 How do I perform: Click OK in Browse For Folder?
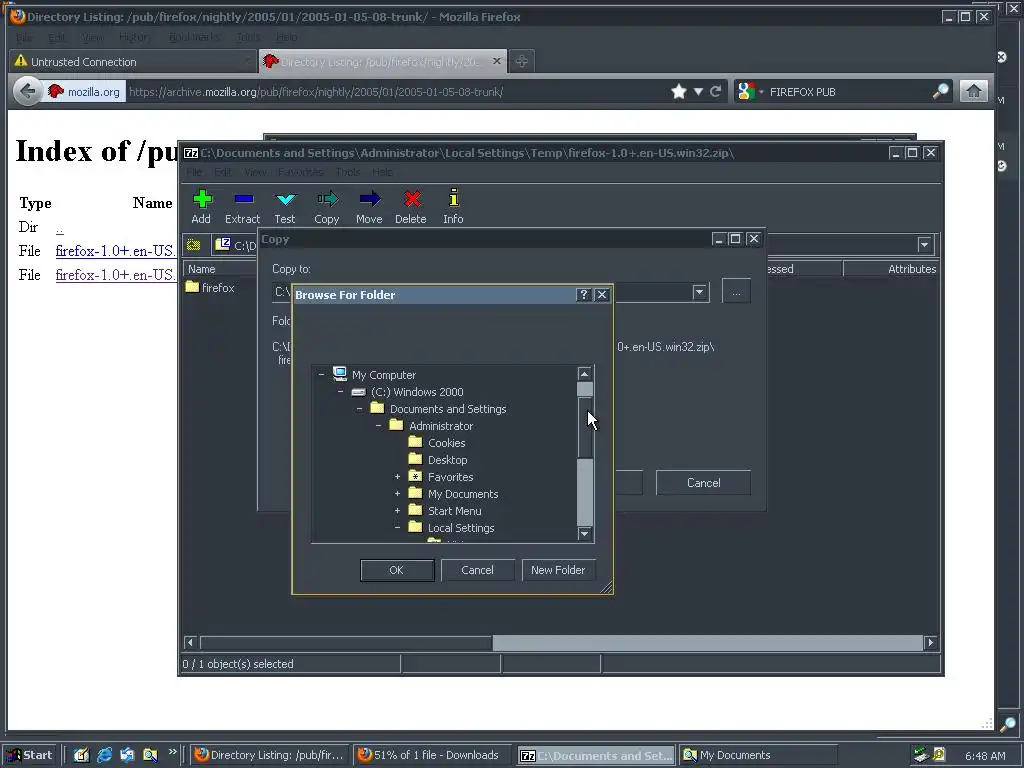397,570
